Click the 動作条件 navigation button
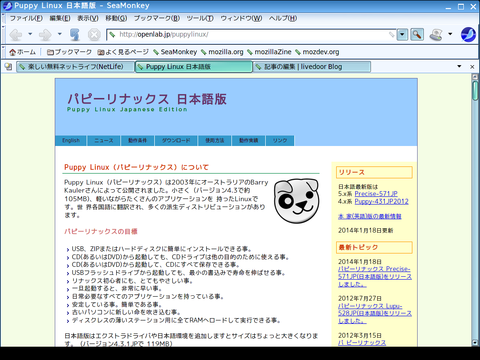Screen dimensions: 480x360 tap(137, 141)
